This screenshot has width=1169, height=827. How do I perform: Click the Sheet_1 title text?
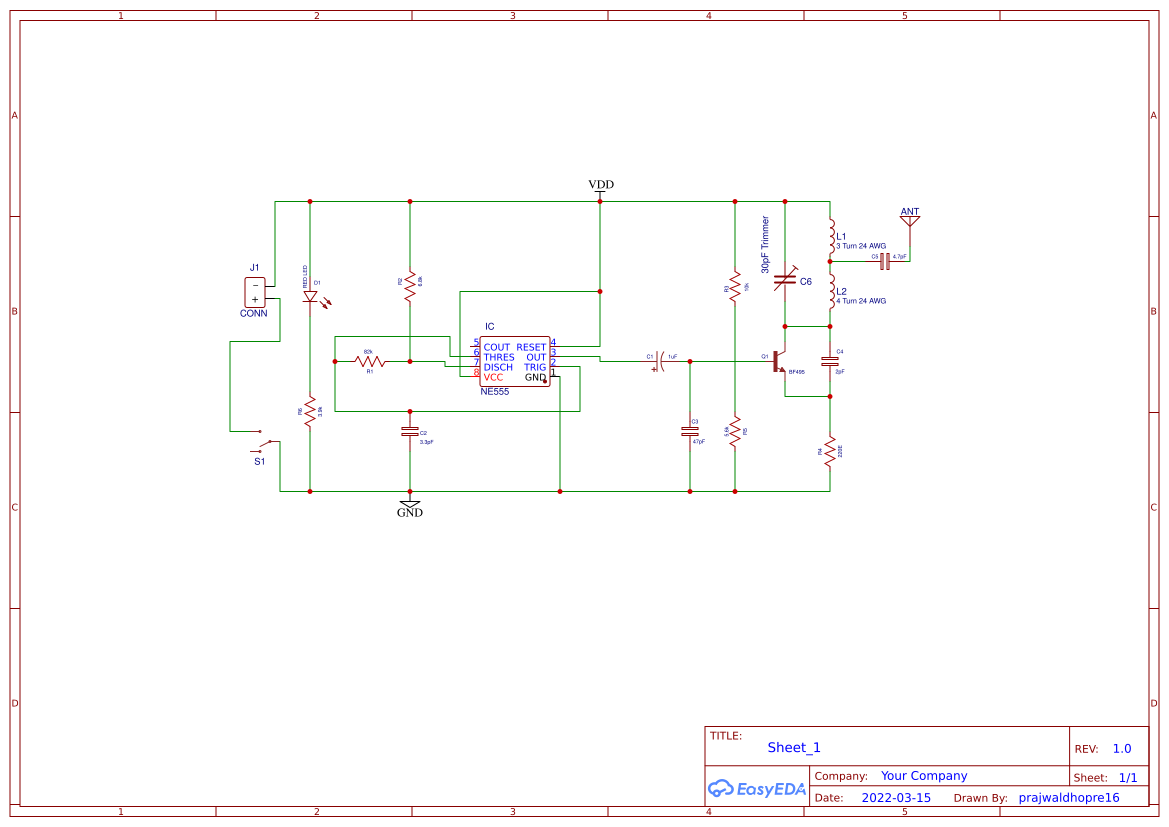794,747
